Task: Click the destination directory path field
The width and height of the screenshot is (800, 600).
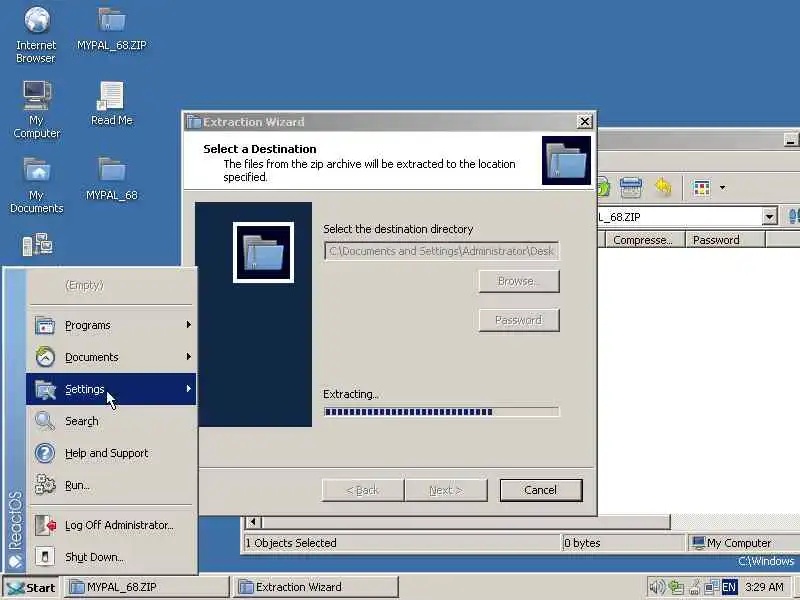Action: coord(441,251)
